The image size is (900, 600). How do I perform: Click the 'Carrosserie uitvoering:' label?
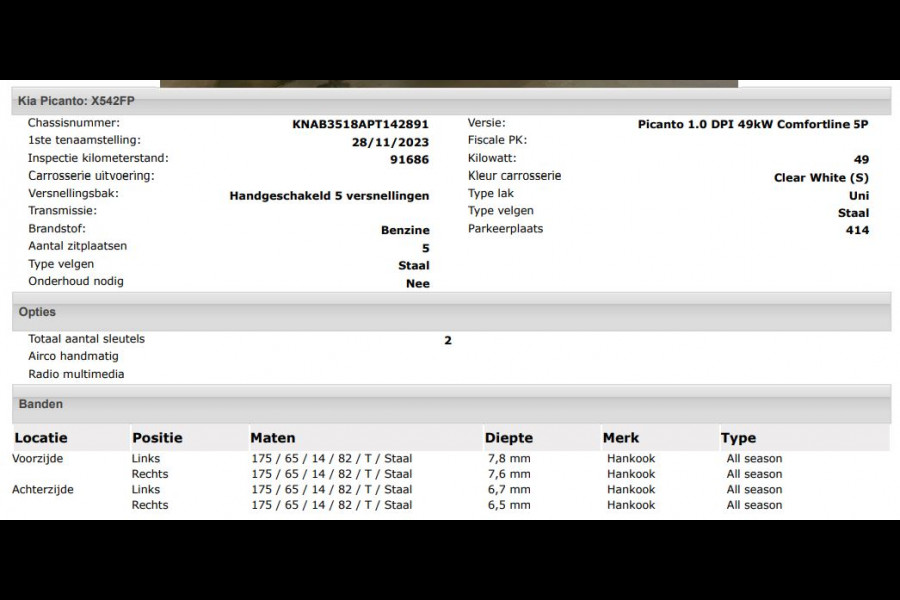(91, 176)
